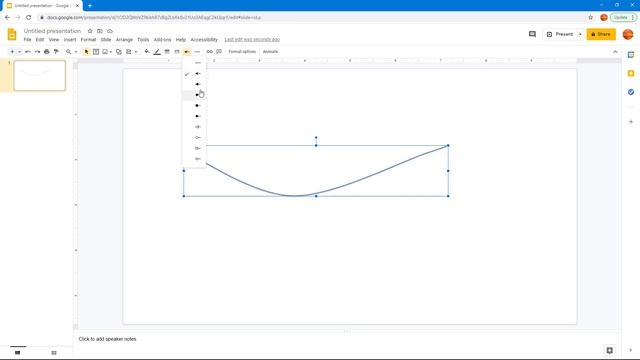Select slide 1 thumbnail in filmstrip

[40, 76]
